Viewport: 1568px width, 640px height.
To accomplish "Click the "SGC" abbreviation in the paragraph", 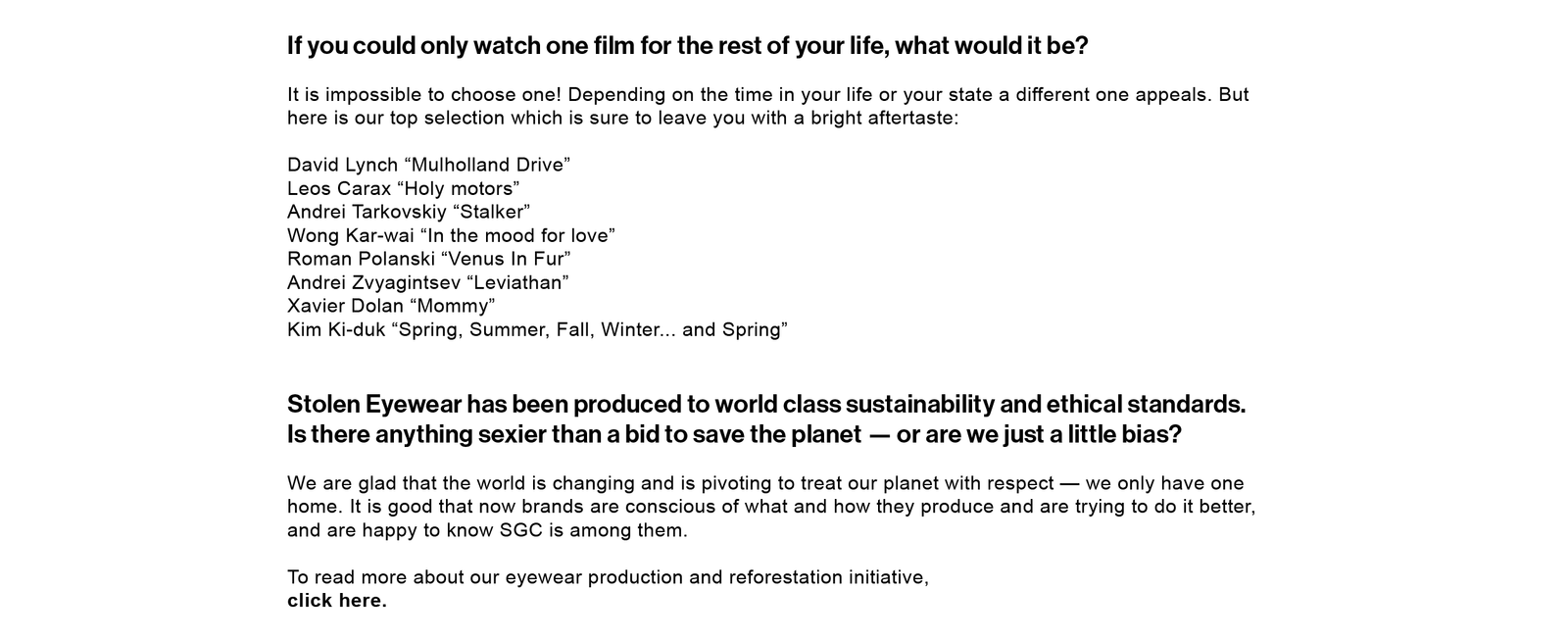I will pos(520,530).
